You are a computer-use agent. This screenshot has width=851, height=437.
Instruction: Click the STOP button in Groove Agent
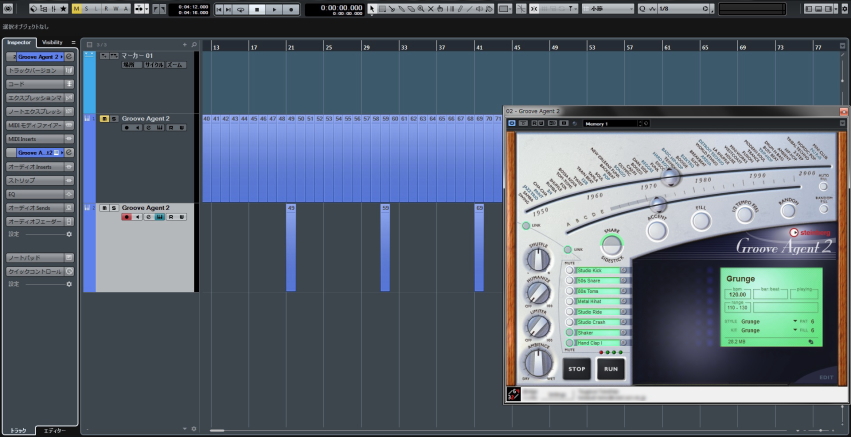point(576,369)
